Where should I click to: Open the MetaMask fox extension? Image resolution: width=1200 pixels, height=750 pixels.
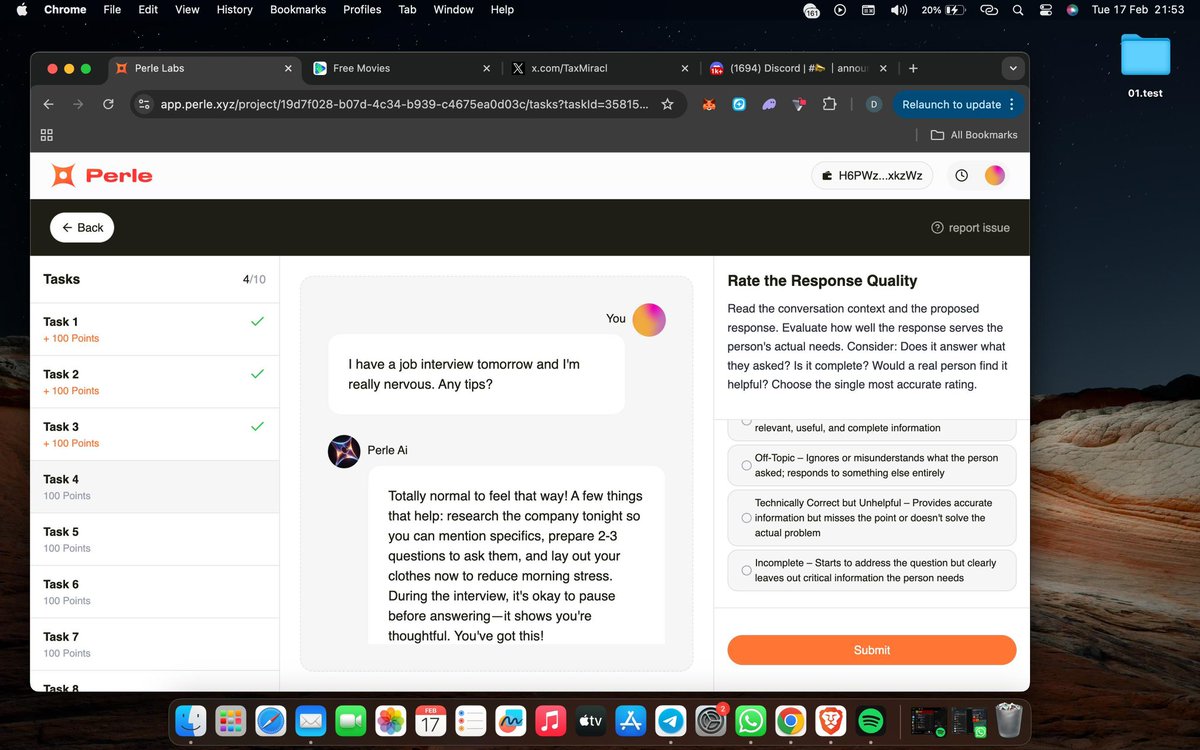tap(708, 104)
